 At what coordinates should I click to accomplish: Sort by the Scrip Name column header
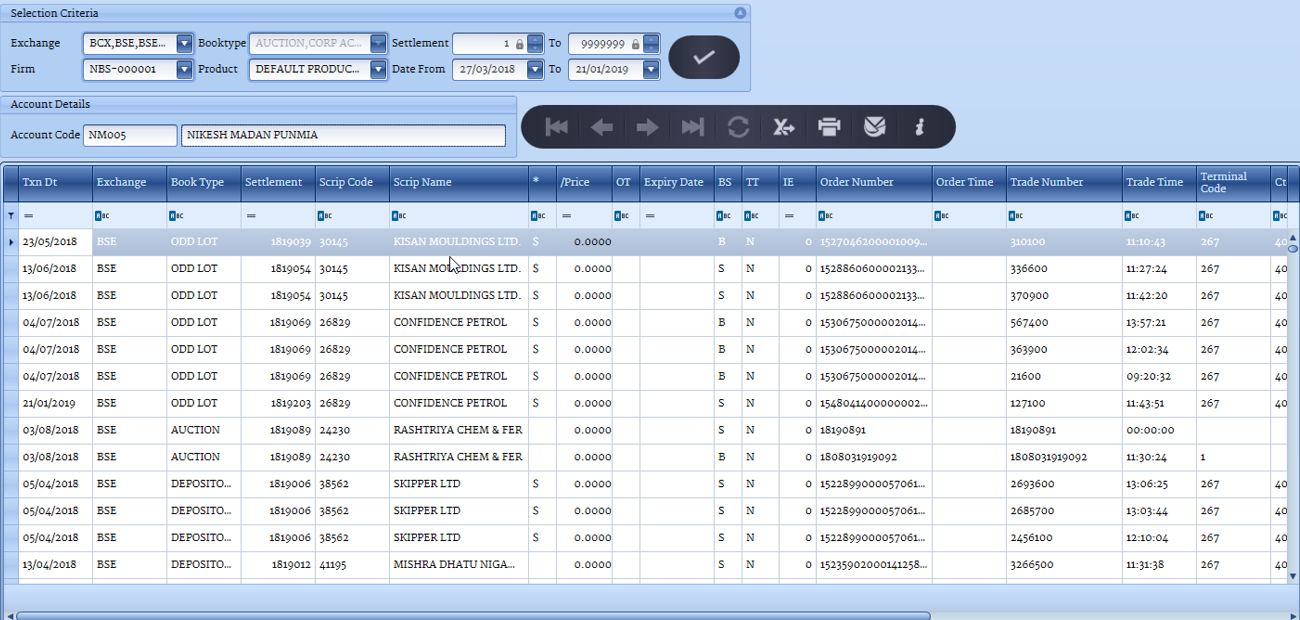click(x=458, y=182)
